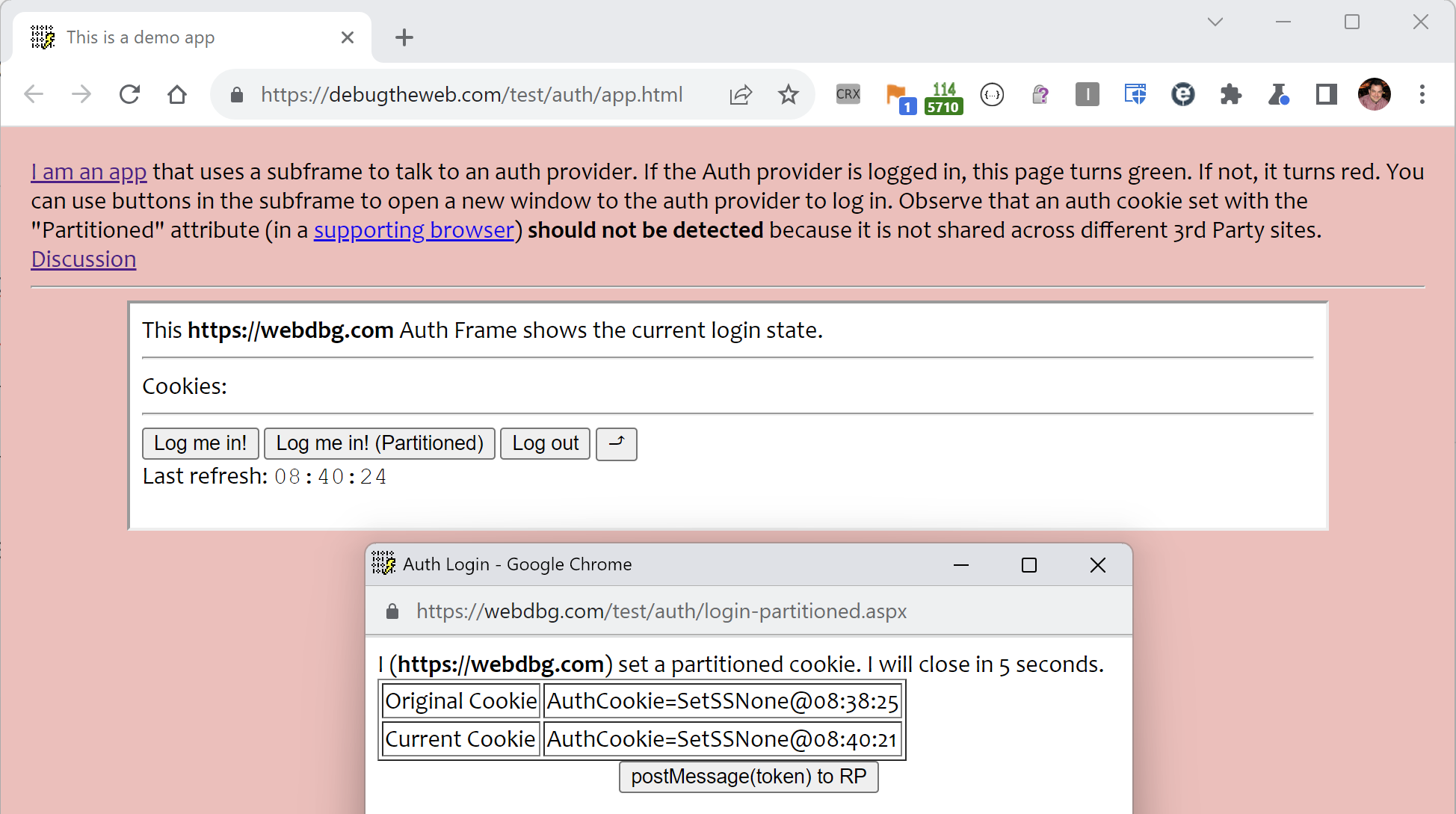This screenshot has width=1456, height=814.
Task: Click the address bar URL field
Action: 471,95
